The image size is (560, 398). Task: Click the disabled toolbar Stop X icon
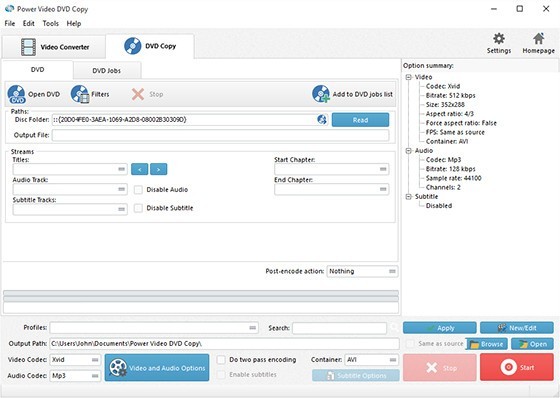pos(138,94)
